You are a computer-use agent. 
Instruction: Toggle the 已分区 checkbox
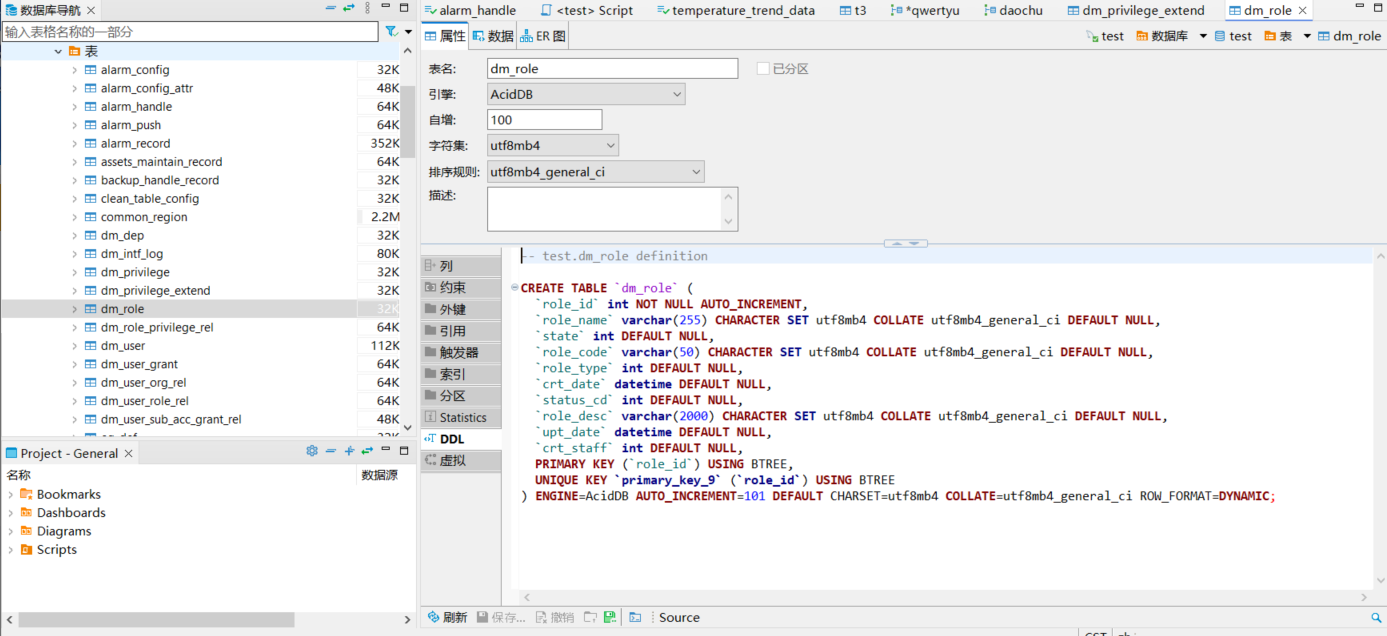(763, 69)
